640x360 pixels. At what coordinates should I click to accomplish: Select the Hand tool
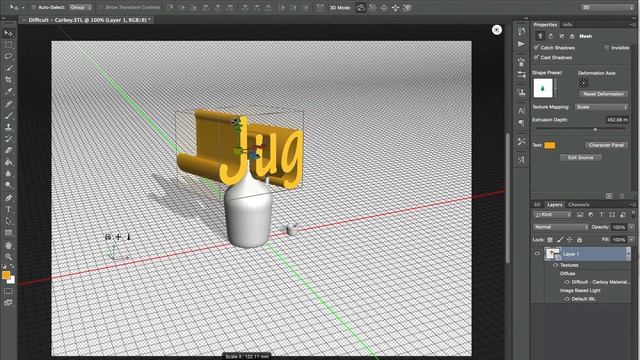[x=9, y=245]
